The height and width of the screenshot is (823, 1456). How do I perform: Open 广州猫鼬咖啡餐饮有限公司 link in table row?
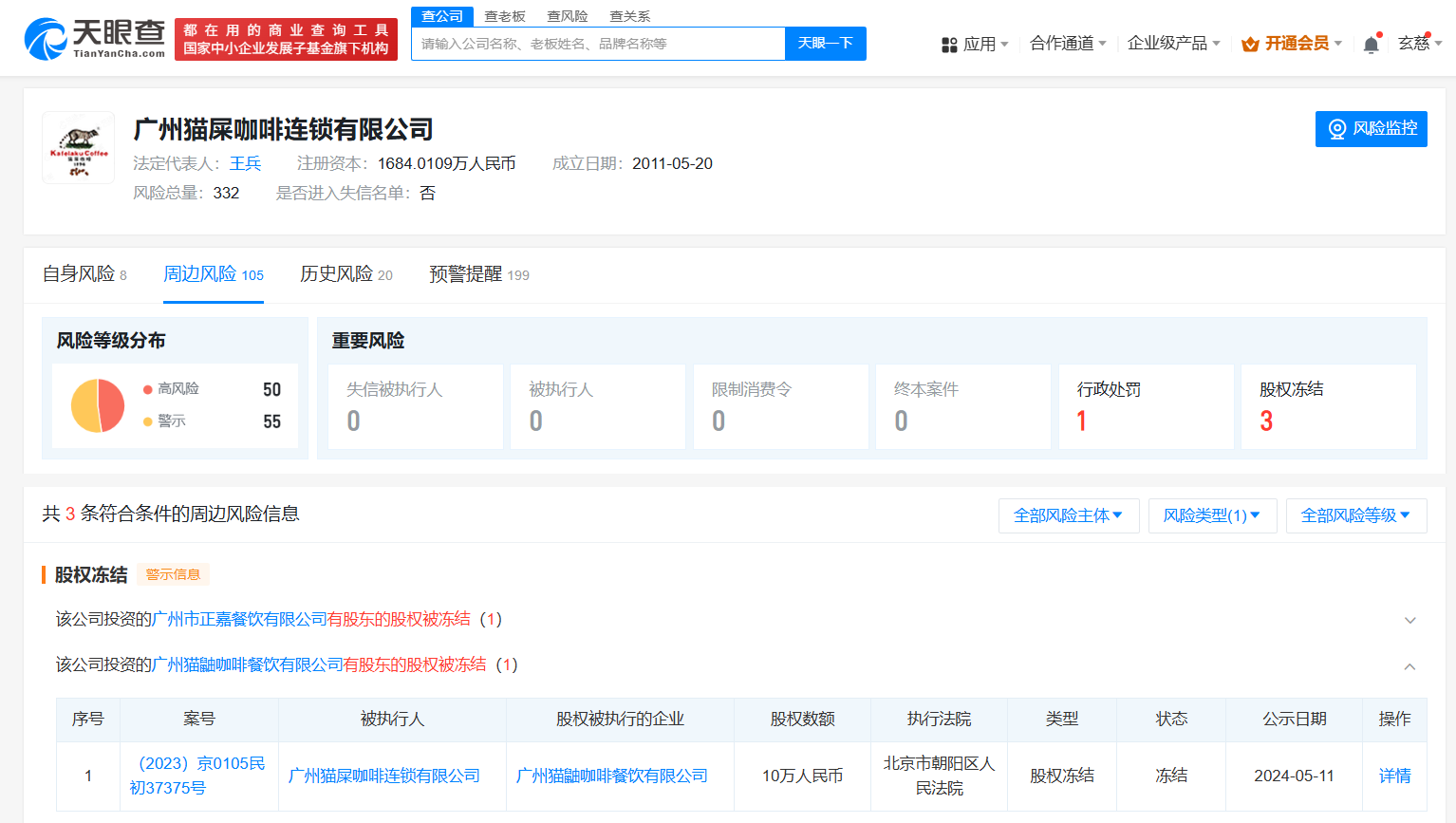(612, 776)
